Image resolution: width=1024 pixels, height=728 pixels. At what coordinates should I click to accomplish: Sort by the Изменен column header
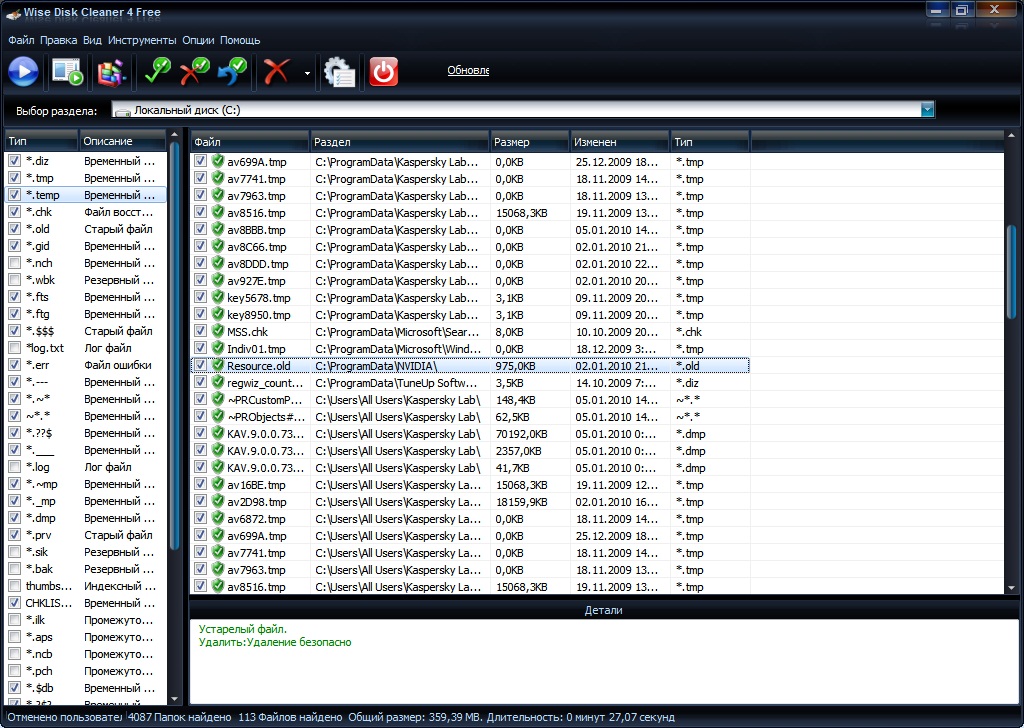[x=620, y=142]
